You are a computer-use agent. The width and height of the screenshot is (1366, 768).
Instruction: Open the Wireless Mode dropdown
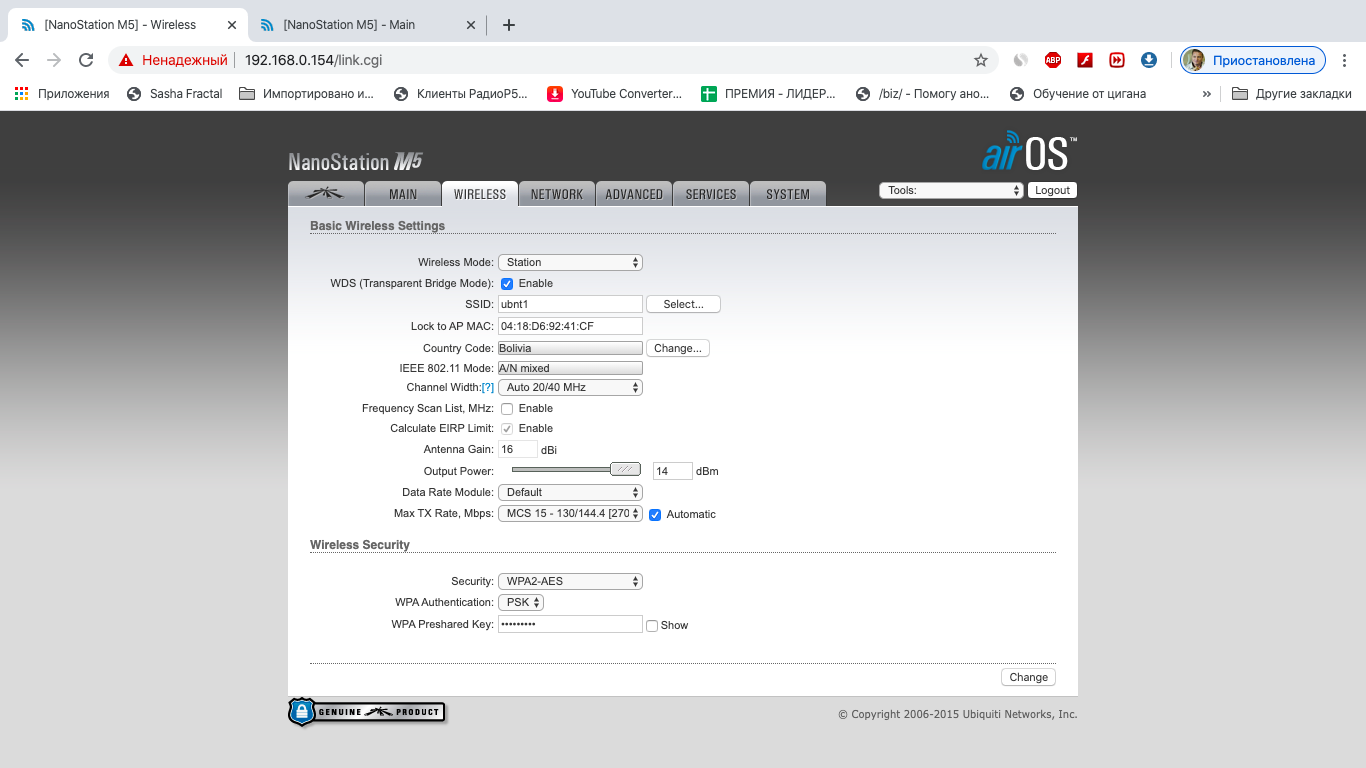(570, 262)
